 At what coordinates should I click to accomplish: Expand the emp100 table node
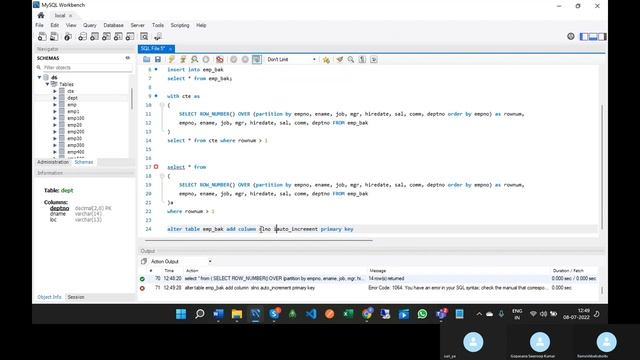point(55,118)
